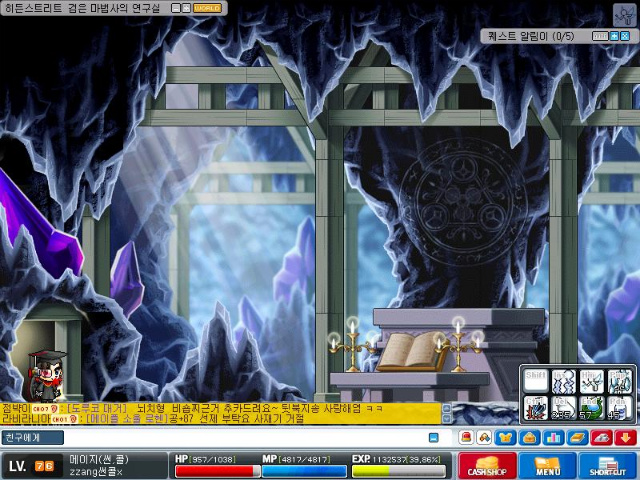Open chat target selector 친구에게
640x480 pixels.
pyautogui.click(x=33, y=438)
